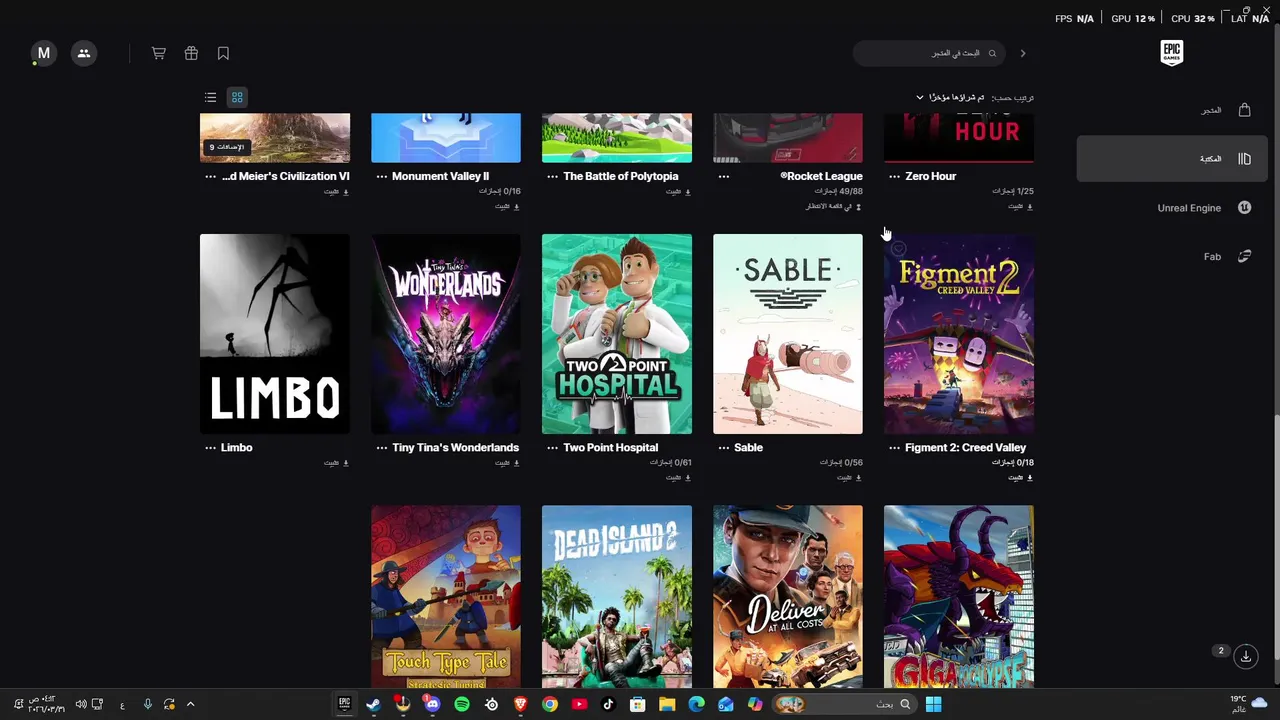This screenshot has width=1280, height=720.
Task: Select Tiny Tina's Wonderlands cover art
Action: (446, 334)
